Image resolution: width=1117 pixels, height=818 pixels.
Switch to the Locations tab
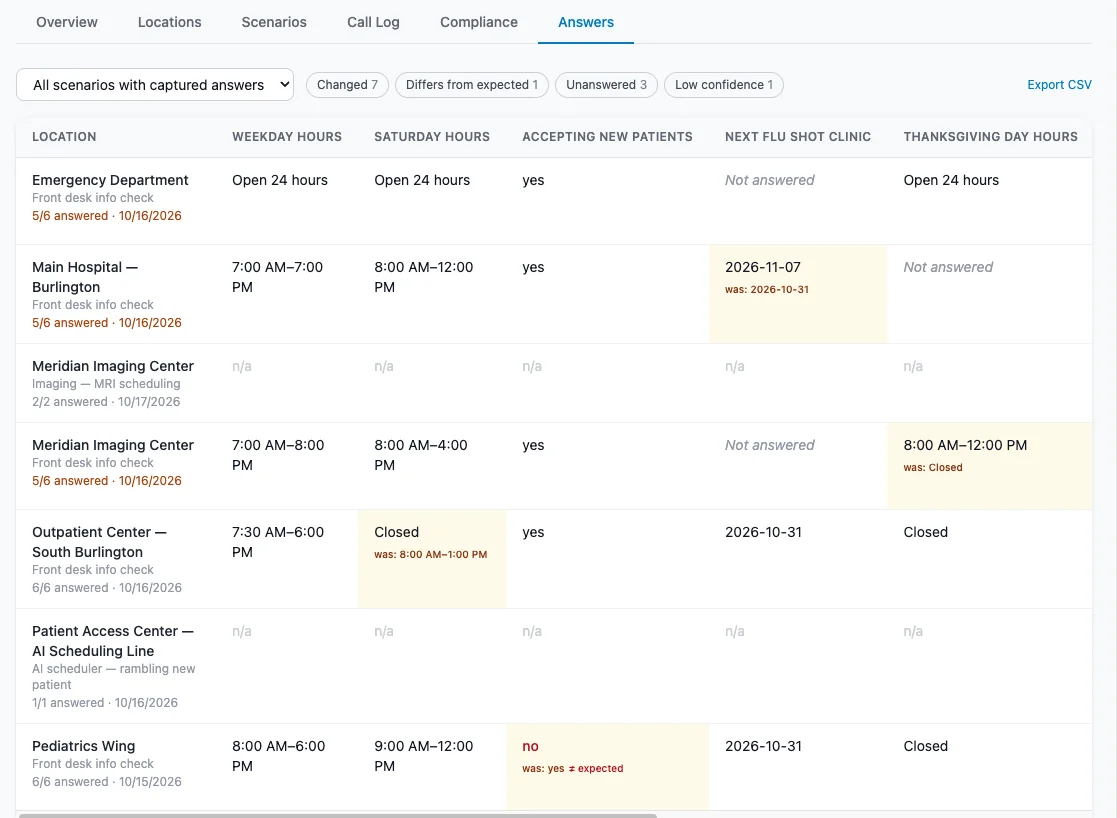click(x=170, y=22)
